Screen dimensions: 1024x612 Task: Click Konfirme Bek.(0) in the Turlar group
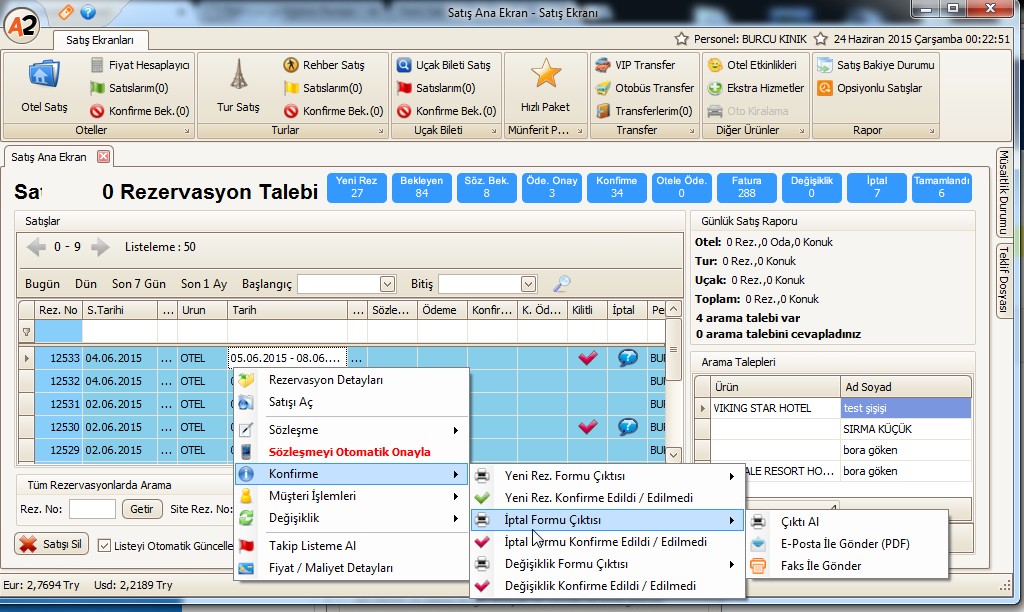[x=334, y=111]
